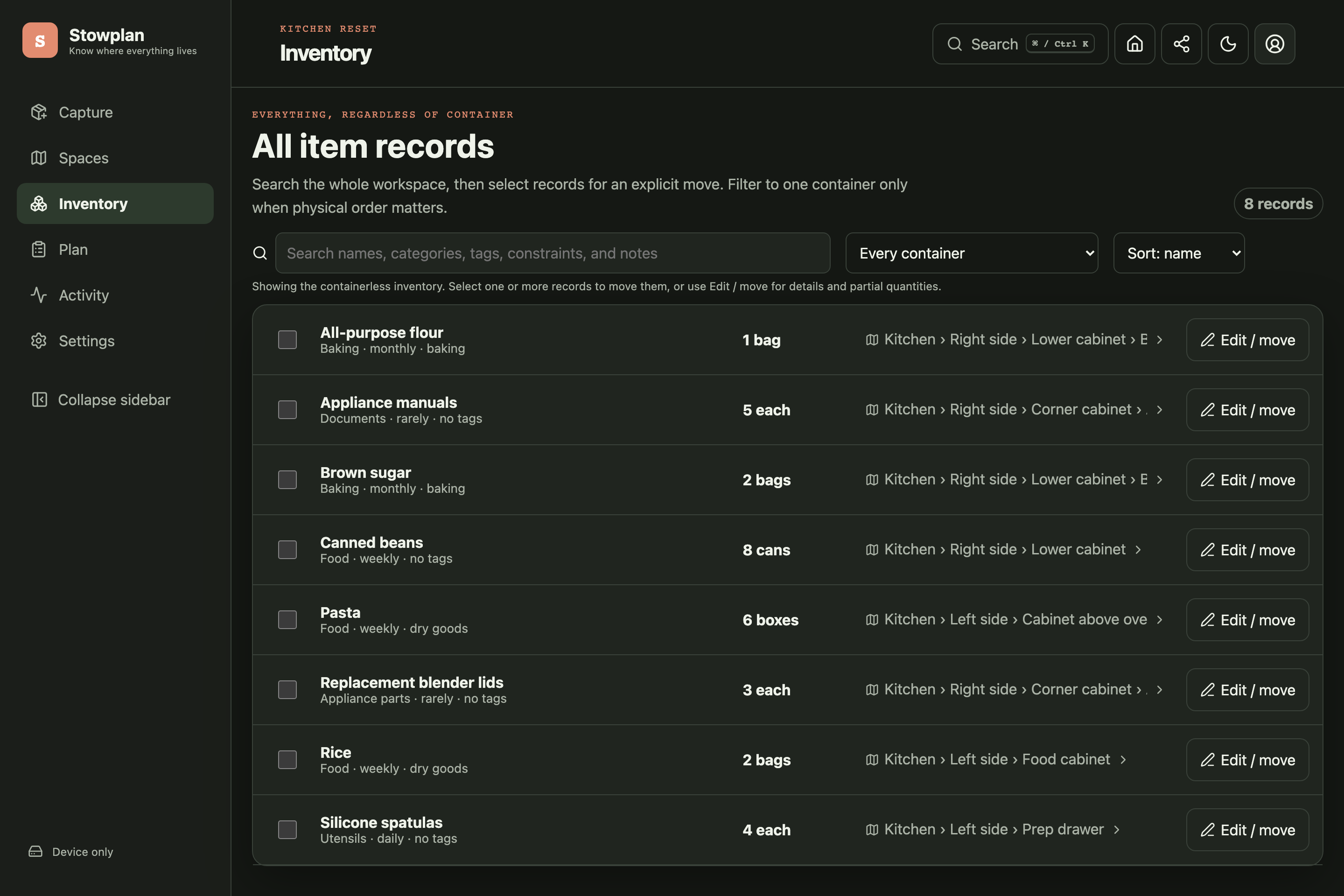Click the Settings gear icon in sidebar
The image size is (1344, 896).
39,341
